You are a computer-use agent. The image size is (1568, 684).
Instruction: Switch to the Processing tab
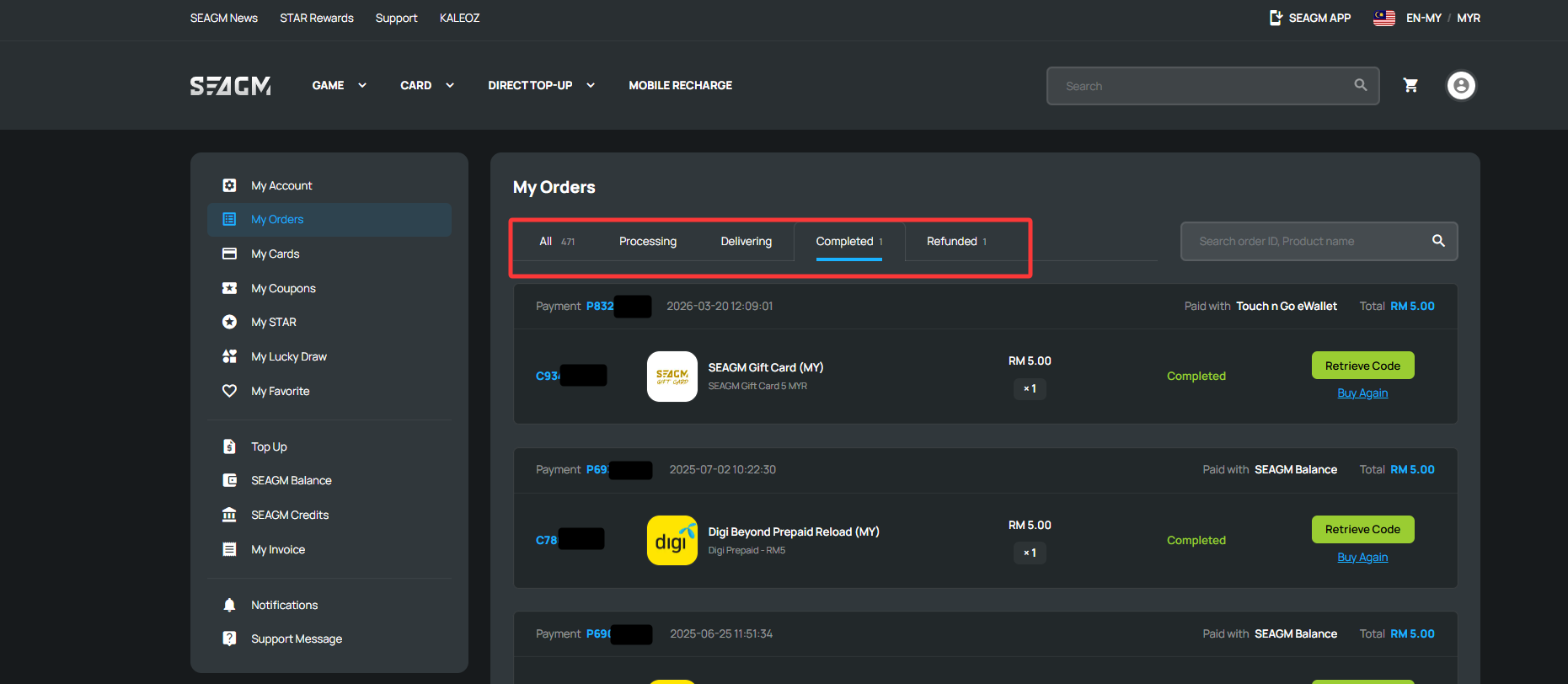[x=648, y=241]
